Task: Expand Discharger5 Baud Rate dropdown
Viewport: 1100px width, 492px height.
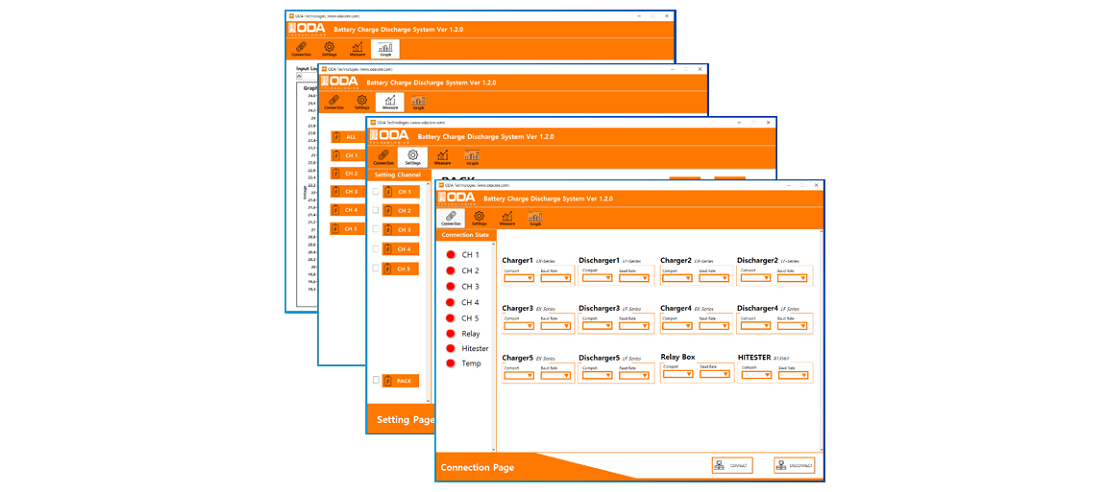Action: click(634, 375)
